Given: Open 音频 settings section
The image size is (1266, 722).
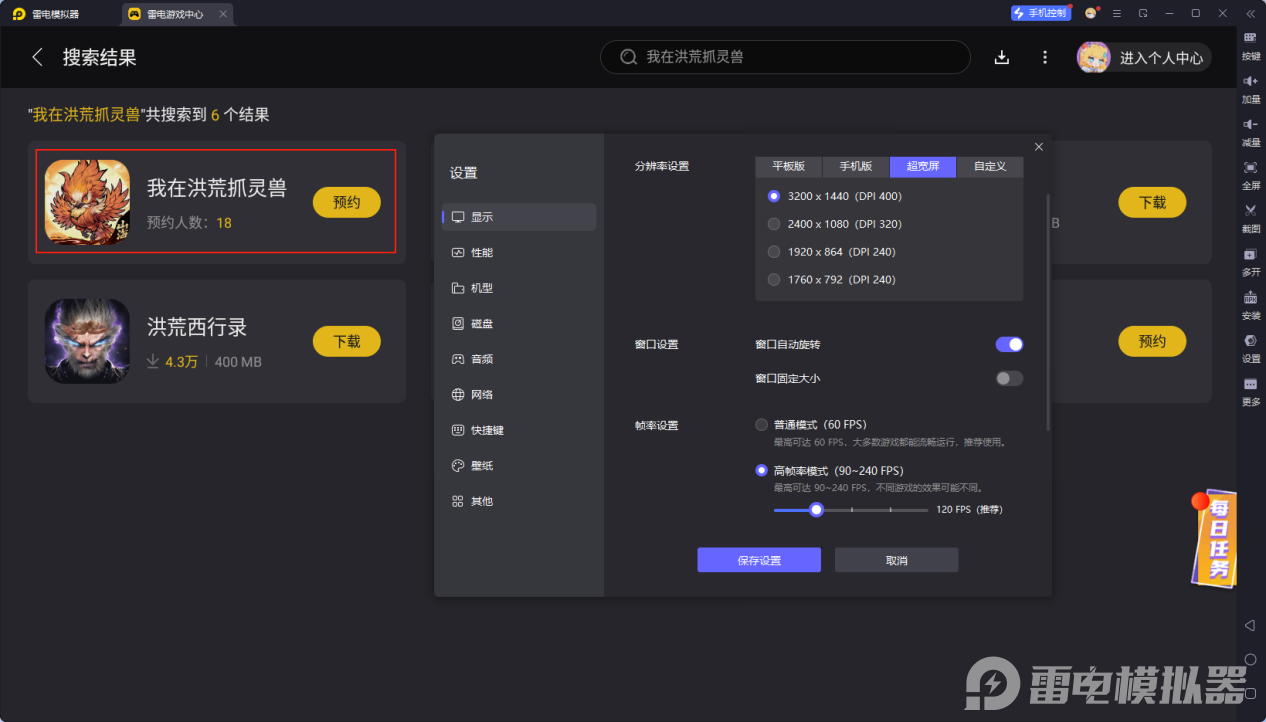Looking at the screenshot, I should point(519,359).
